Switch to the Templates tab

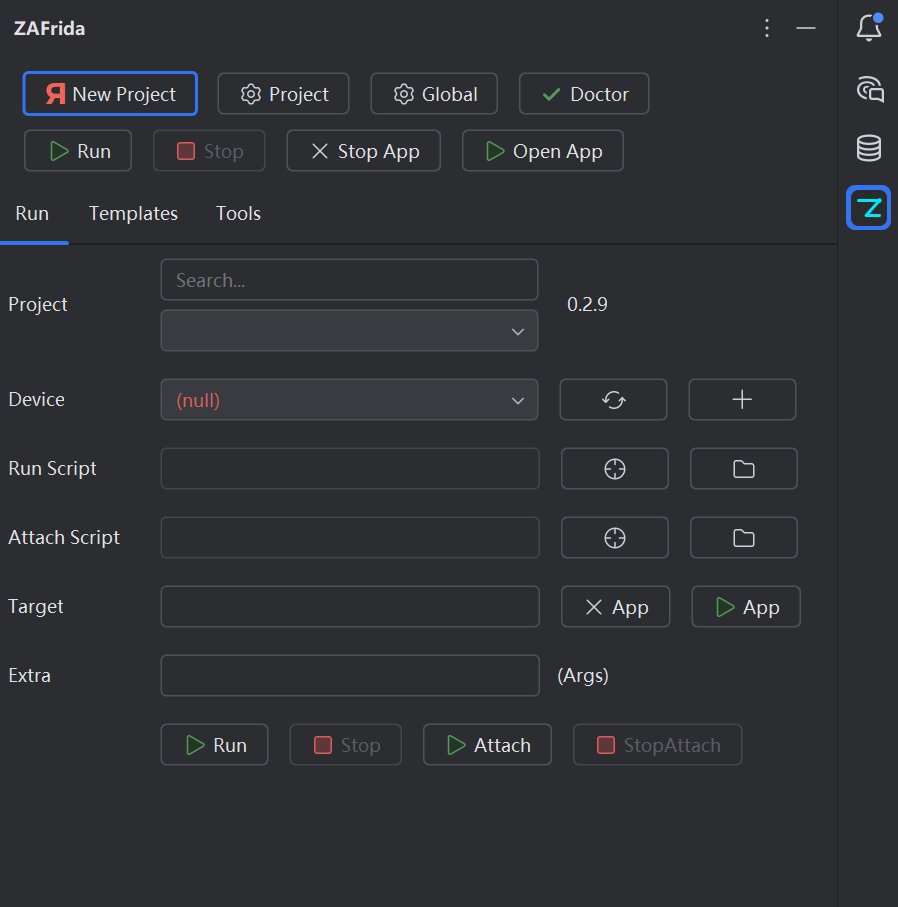pyautogui.click(x=133, y=213)
